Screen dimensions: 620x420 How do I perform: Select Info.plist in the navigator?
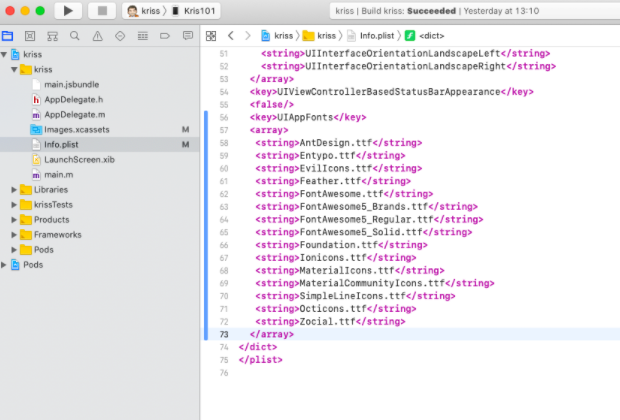tap(100, 144)
